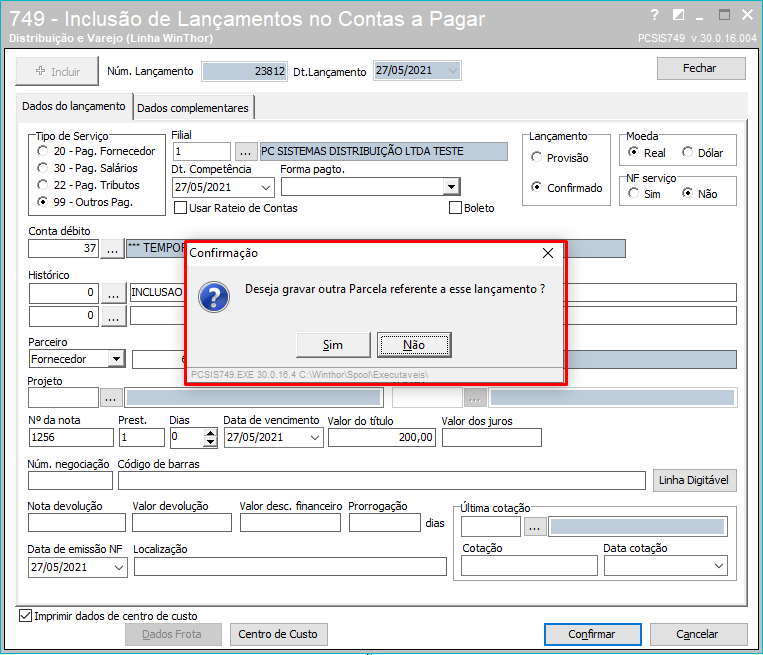Set NF serviço to Não
The height and width of the screenshot is (655, 763).
point(687,194)
